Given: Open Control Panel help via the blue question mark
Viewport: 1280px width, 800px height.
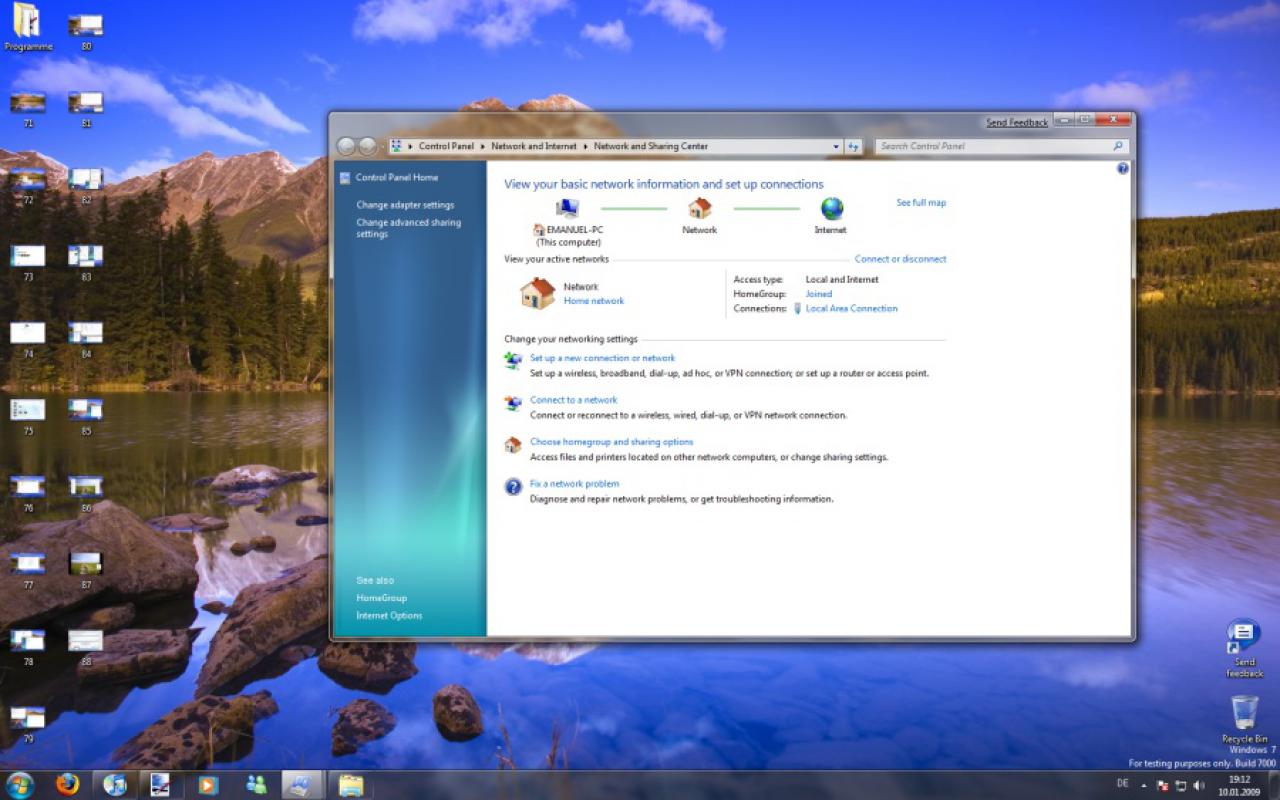Looking at the screenshot, I should [x=1122, y=169].
